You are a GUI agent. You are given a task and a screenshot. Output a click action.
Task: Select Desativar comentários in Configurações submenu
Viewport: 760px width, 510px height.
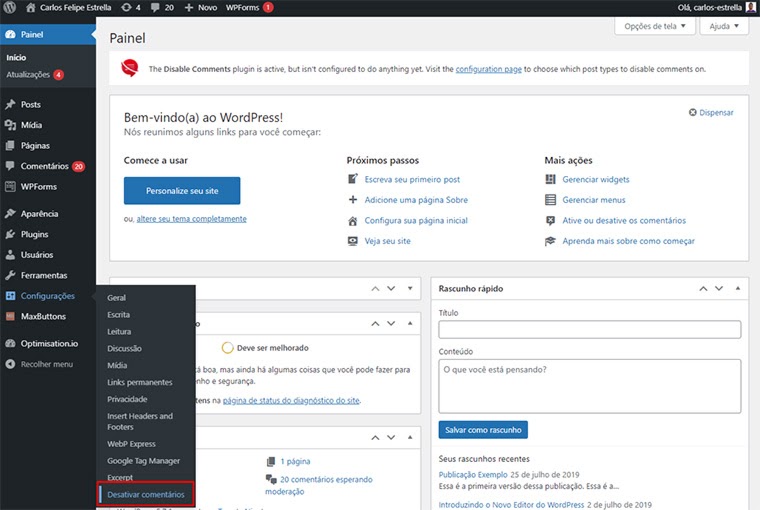pos(145,494)
